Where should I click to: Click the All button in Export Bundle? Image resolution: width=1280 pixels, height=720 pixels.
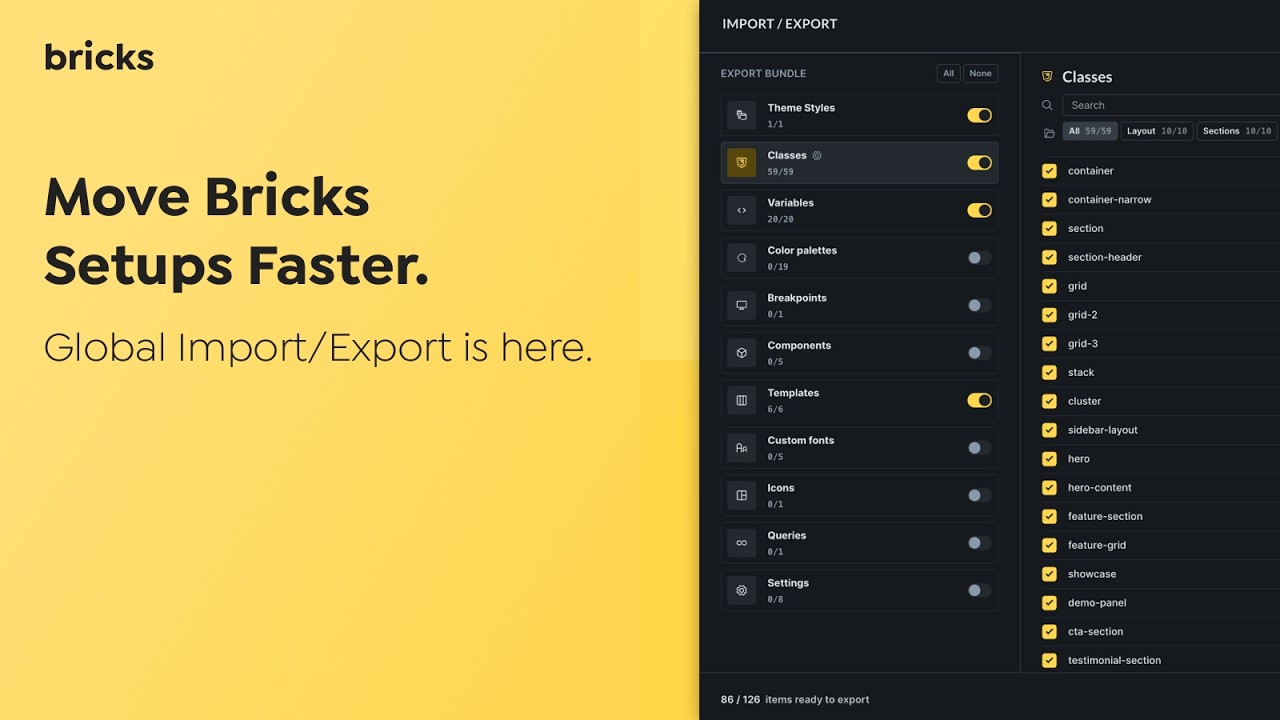coord(948,73)
